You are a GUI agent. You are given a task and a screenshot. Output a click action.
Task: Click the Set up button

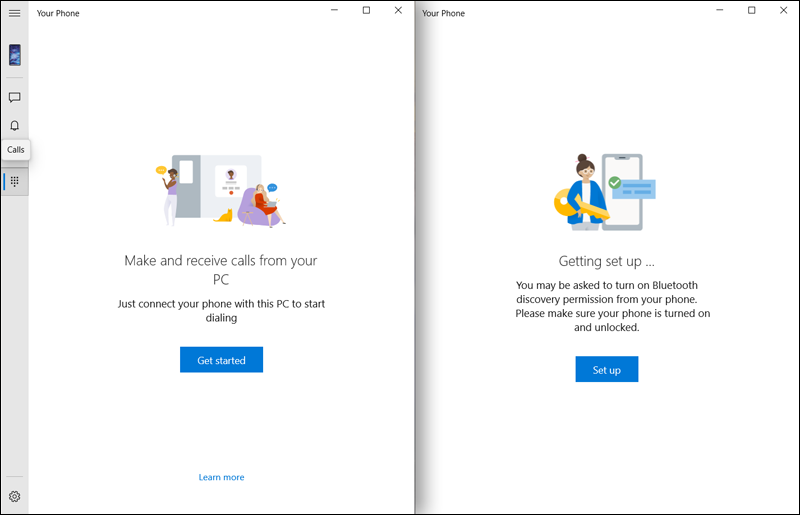coord(607,369)
